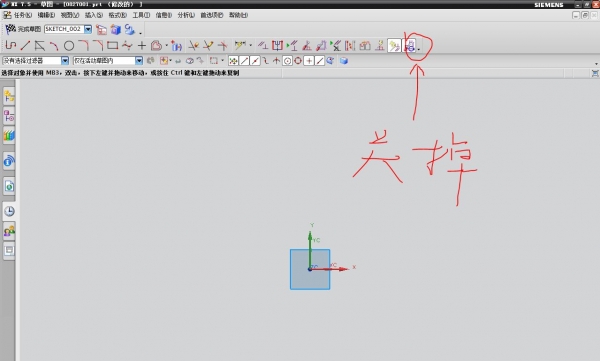The height and width of the screenshot is (361, 600).
Task: Open the 插入(S) menu
Action: pyautogui.click(x=94, y=15)
